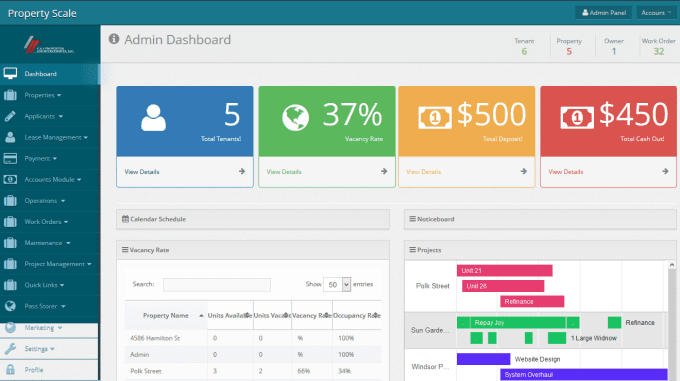Click the credit card icon beside Payment

(x=10, y=158)
